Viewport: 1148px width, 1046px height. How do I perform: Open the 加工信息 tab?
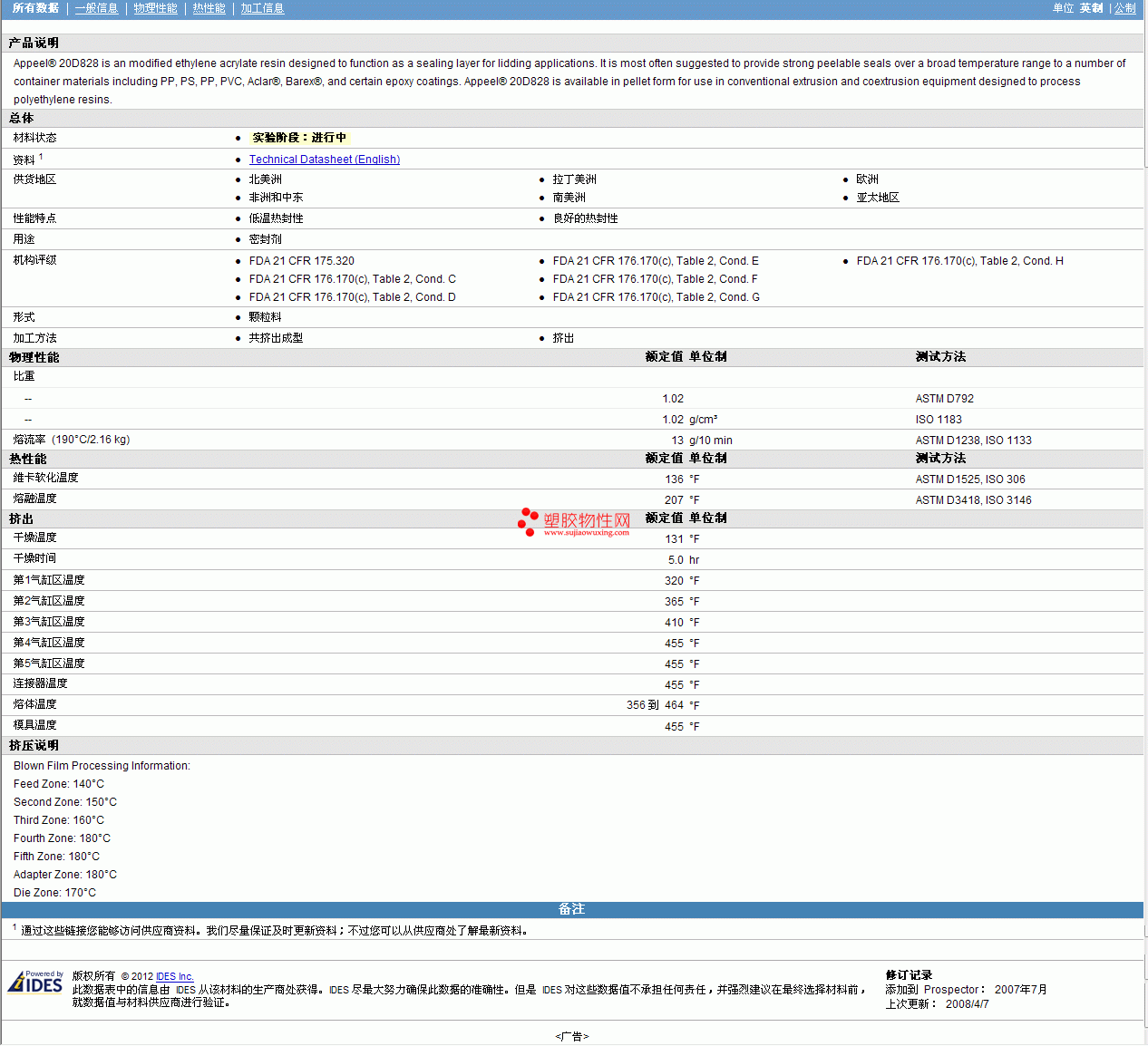point(262,8)
